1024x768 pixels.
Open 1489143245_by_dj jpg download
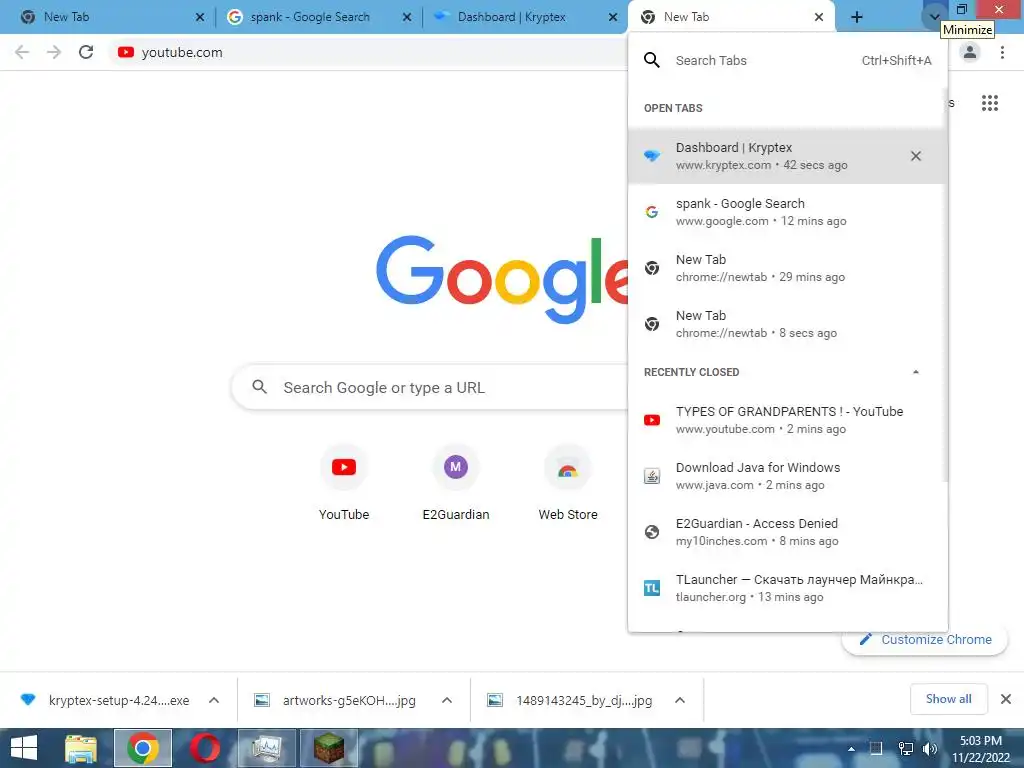click(x=569, y=700)
